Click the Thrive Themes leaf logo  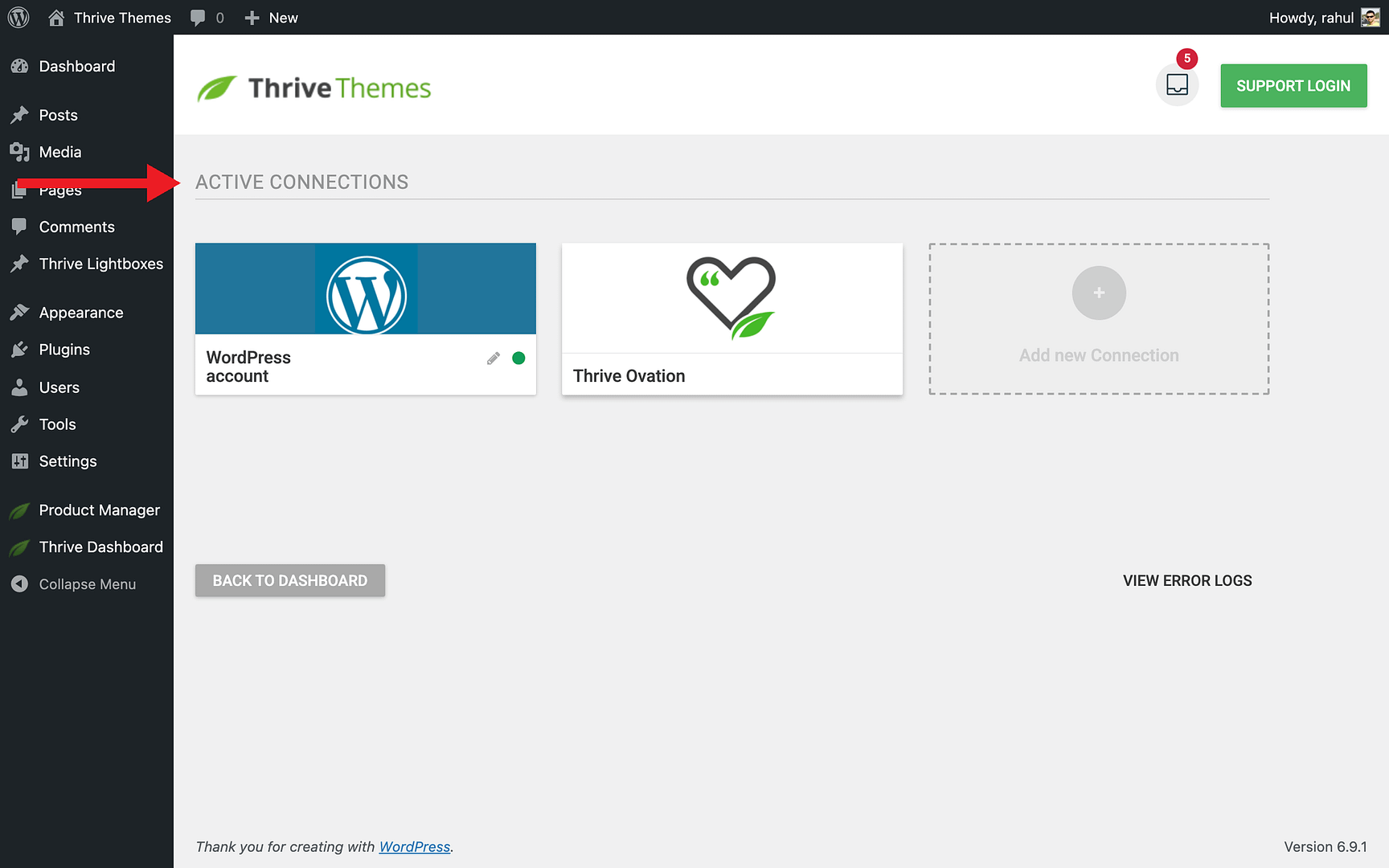click(x=215, y=86)
